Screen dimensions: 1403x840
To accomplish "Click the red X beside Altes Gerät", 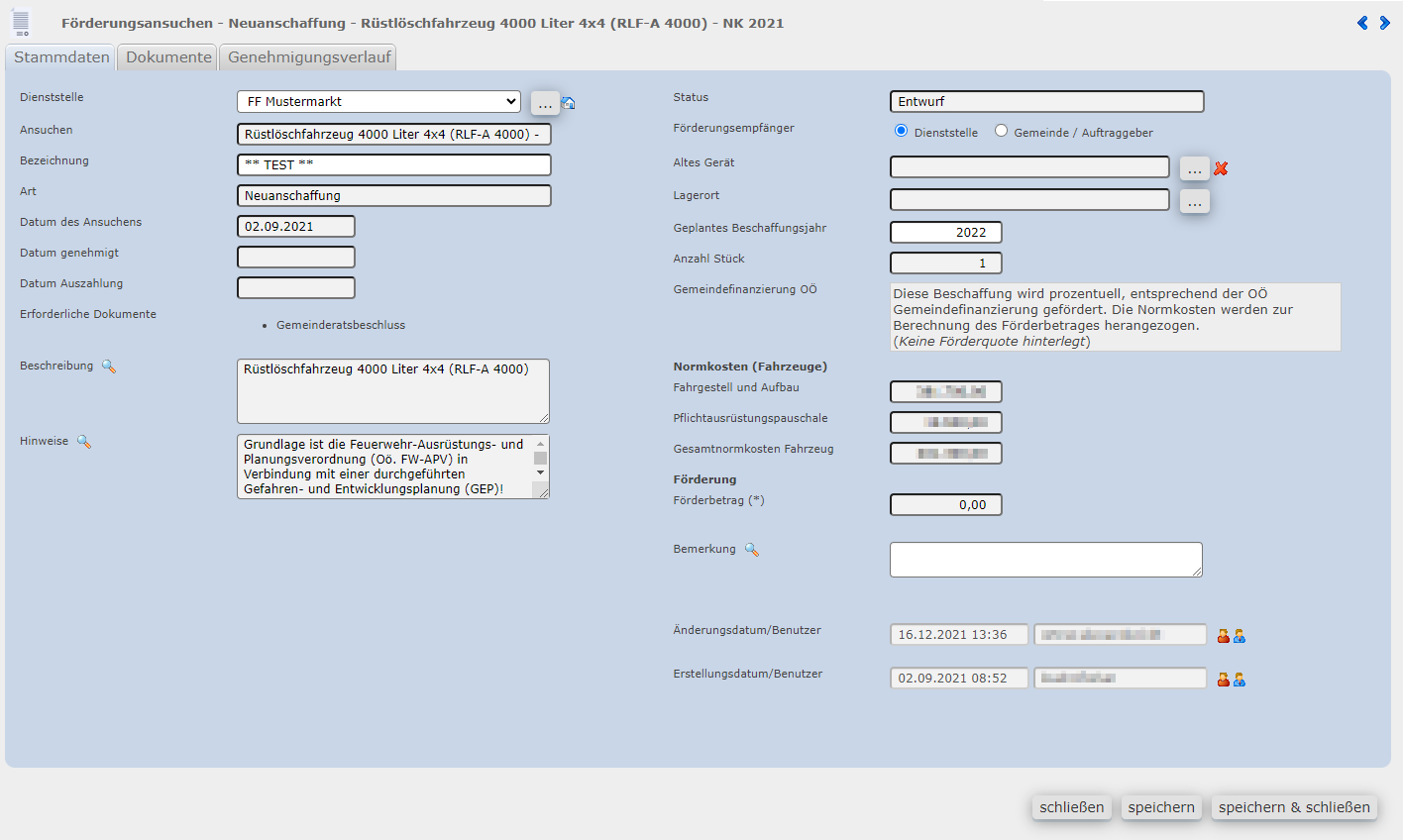I will (x=1221, y=168).
